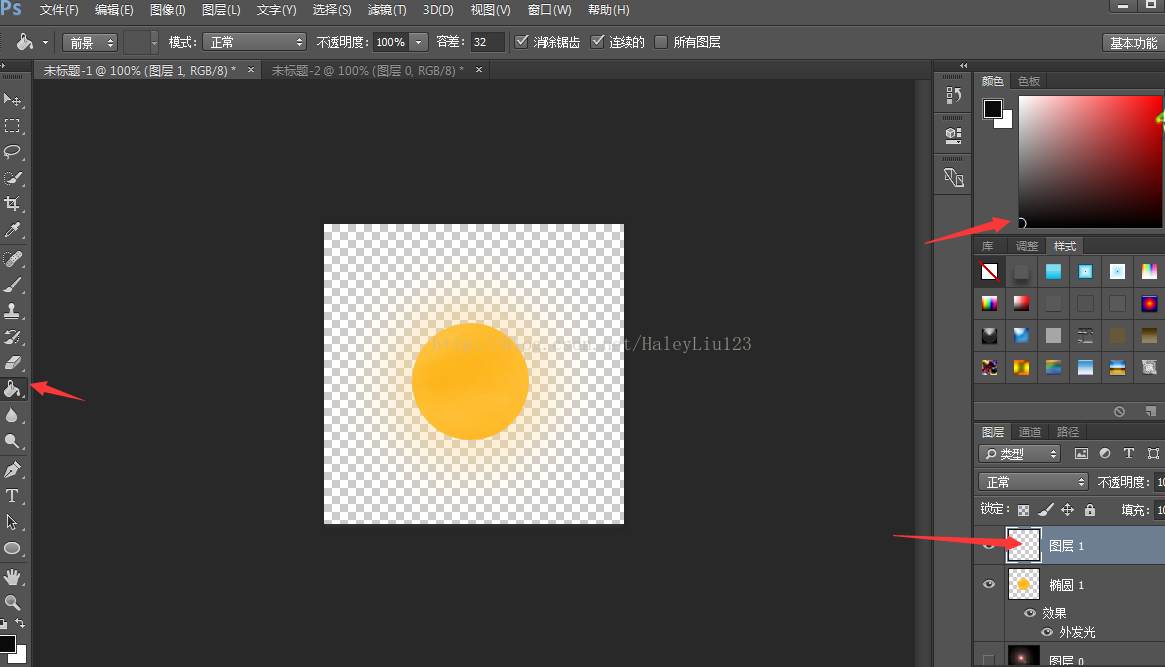1165x667 pixels.
Task: Select the Pen tool
Action: [13, 469]
